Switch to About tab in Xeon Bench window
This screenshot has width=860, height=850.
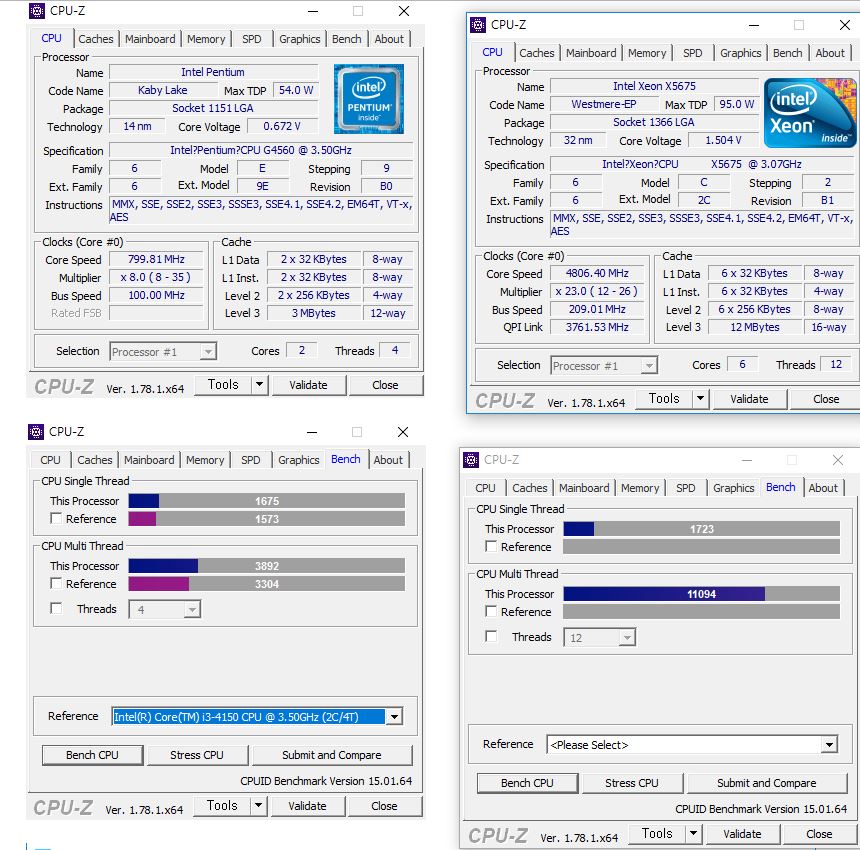tap(823, 488)
